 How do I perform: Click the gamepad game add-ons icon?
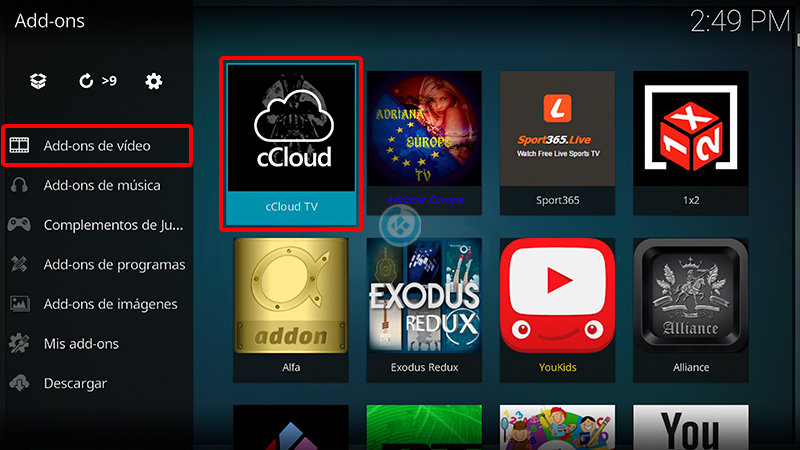(x=19, y=224)
